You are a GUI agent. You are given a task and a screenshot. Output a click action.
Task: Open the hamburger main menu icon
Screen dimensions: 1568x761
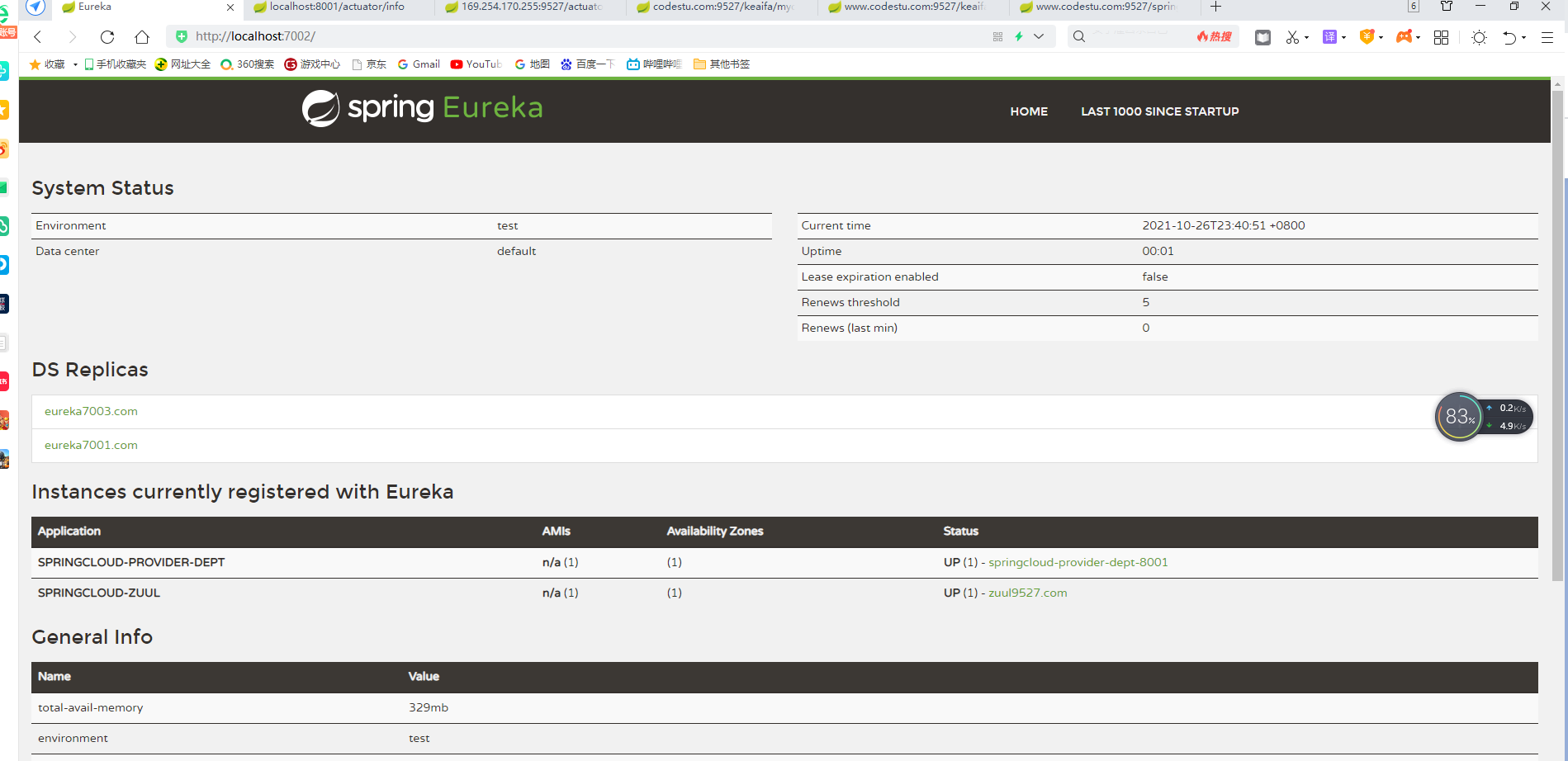click(1547, 37)
